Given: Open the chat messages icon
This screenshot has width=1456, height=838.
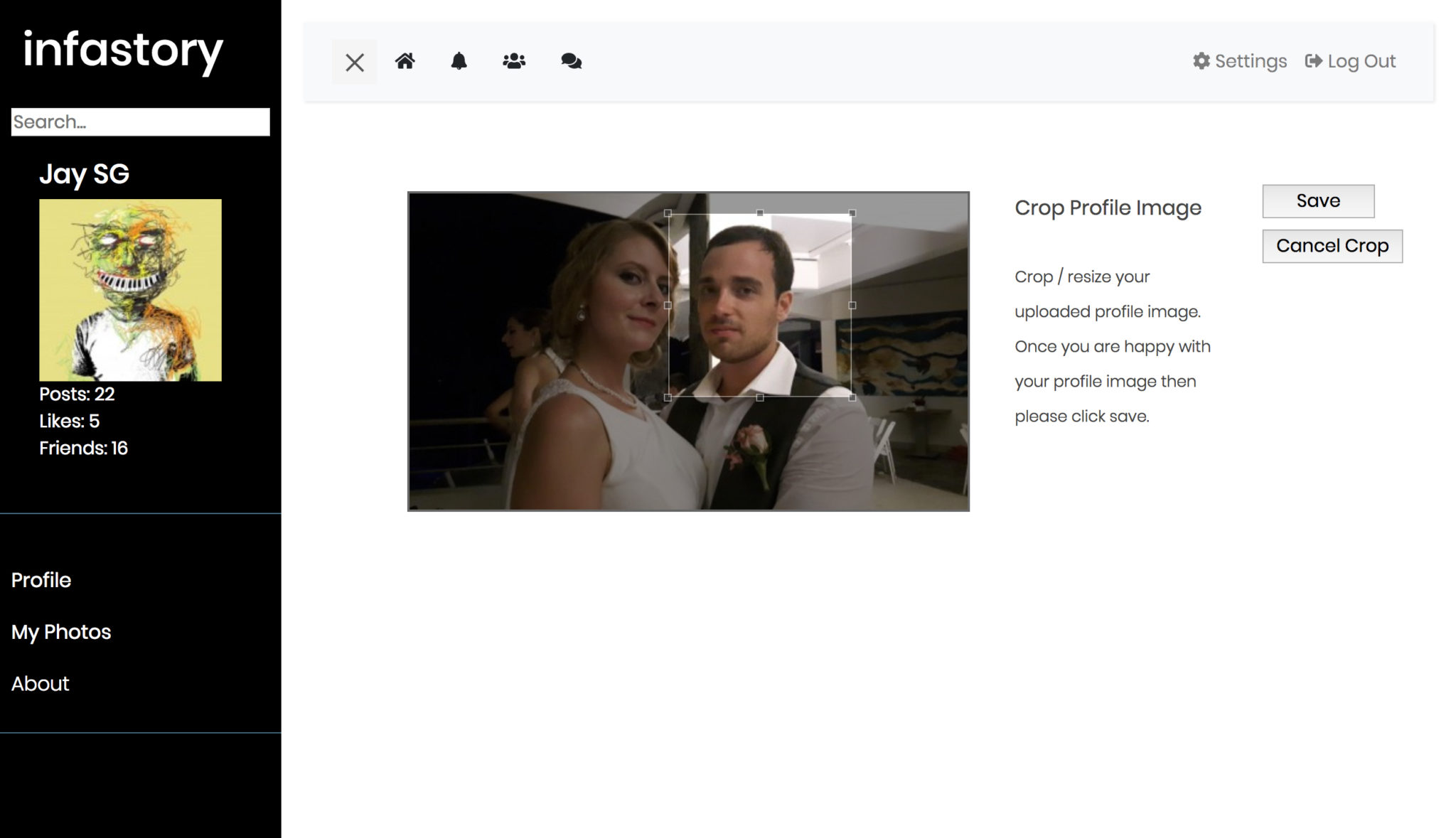Looking at the screenshot, I should pyautogui.click(x=571, y=61).
